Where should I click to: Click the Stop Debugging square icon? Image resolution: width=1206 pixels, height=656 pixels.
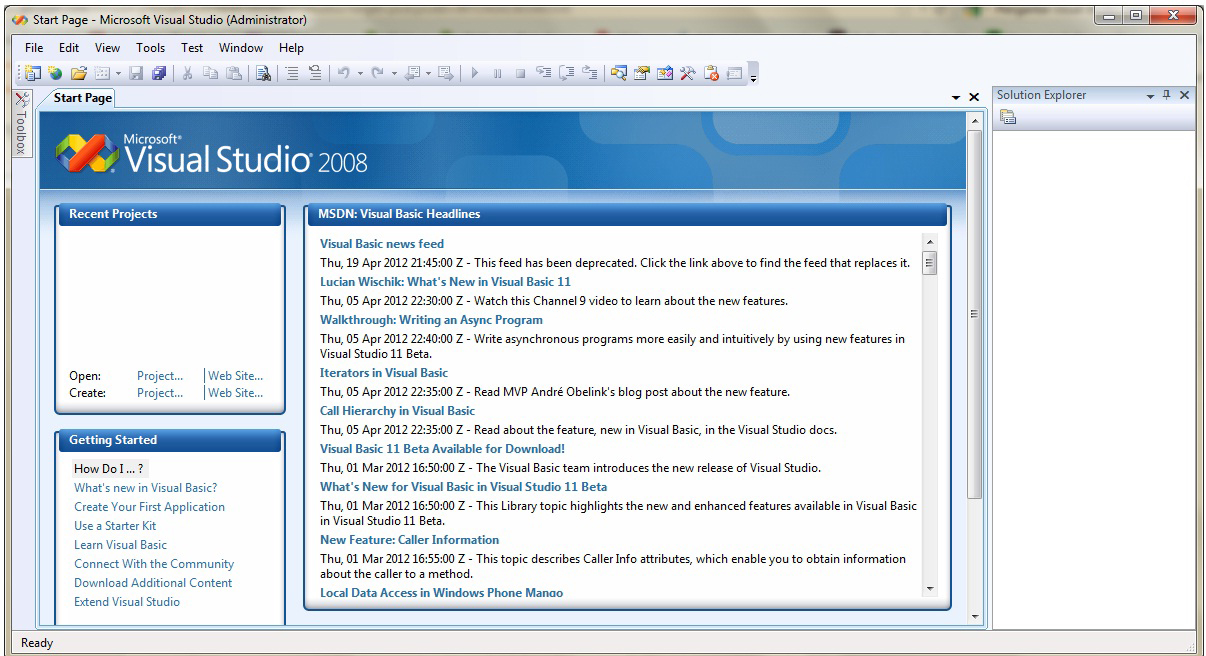pos(521,73)
